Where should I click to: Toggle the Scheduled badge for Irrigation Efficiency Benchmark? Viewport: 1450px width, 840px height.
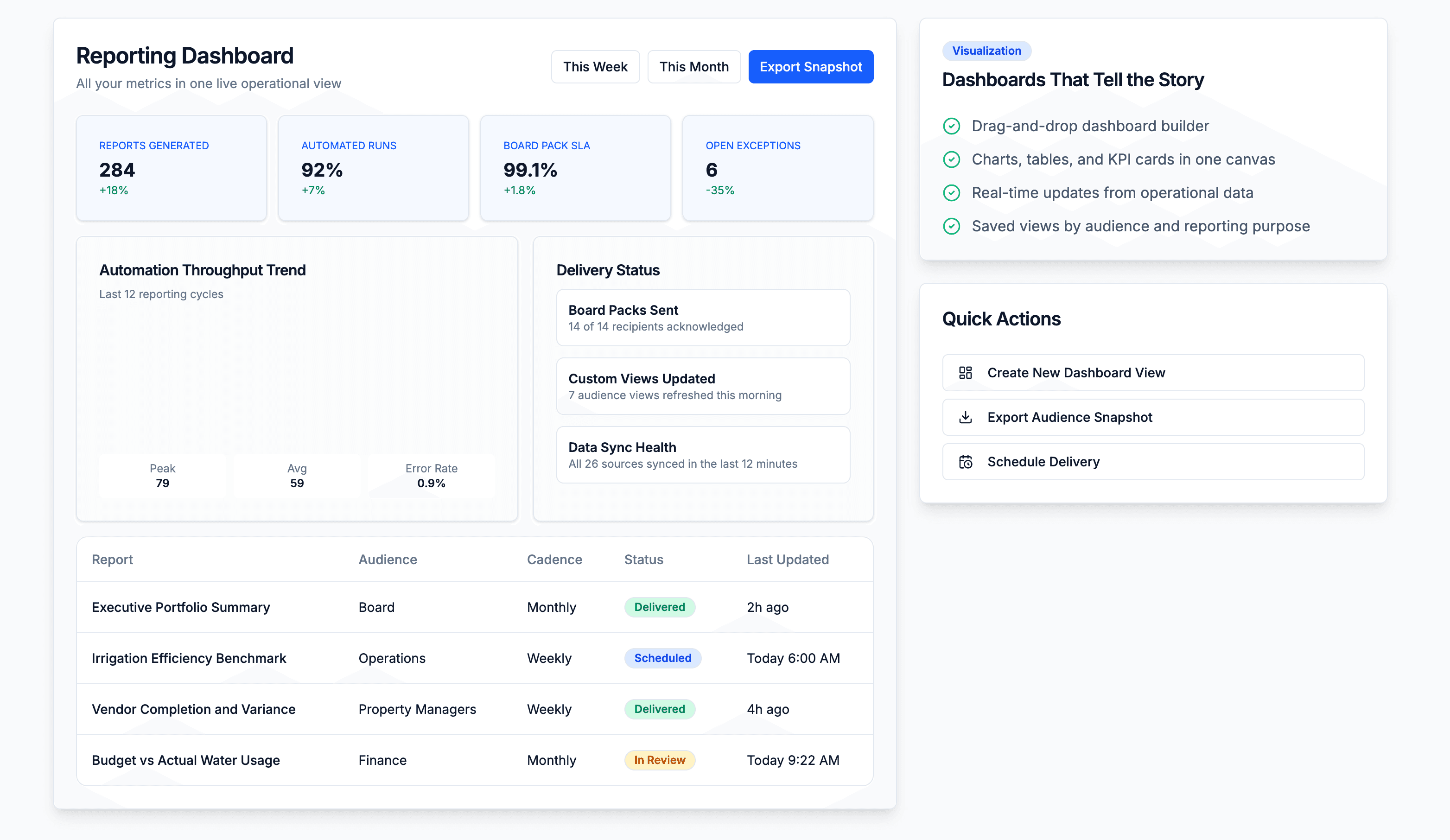coord(662,658)
